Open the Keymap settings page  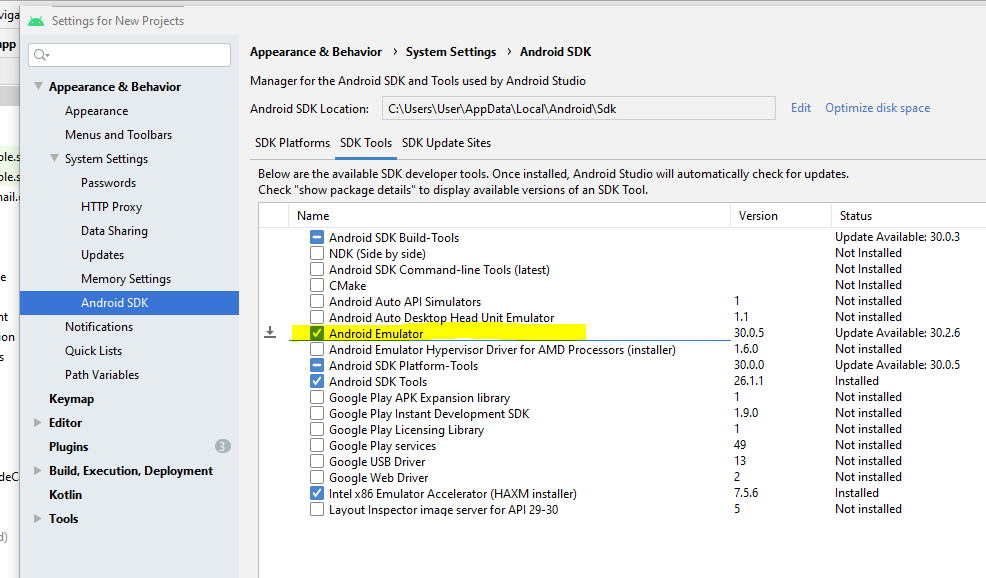pyautogui.click(x=71, y=399)
